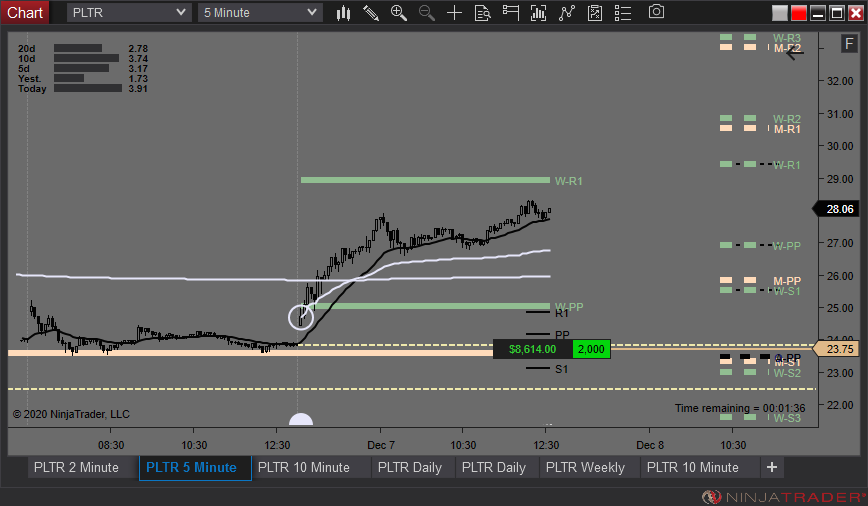Viewport: 868px width, 506px height.
Task: Click the M-PP pivot label
Action: click(x=787, y=281)
